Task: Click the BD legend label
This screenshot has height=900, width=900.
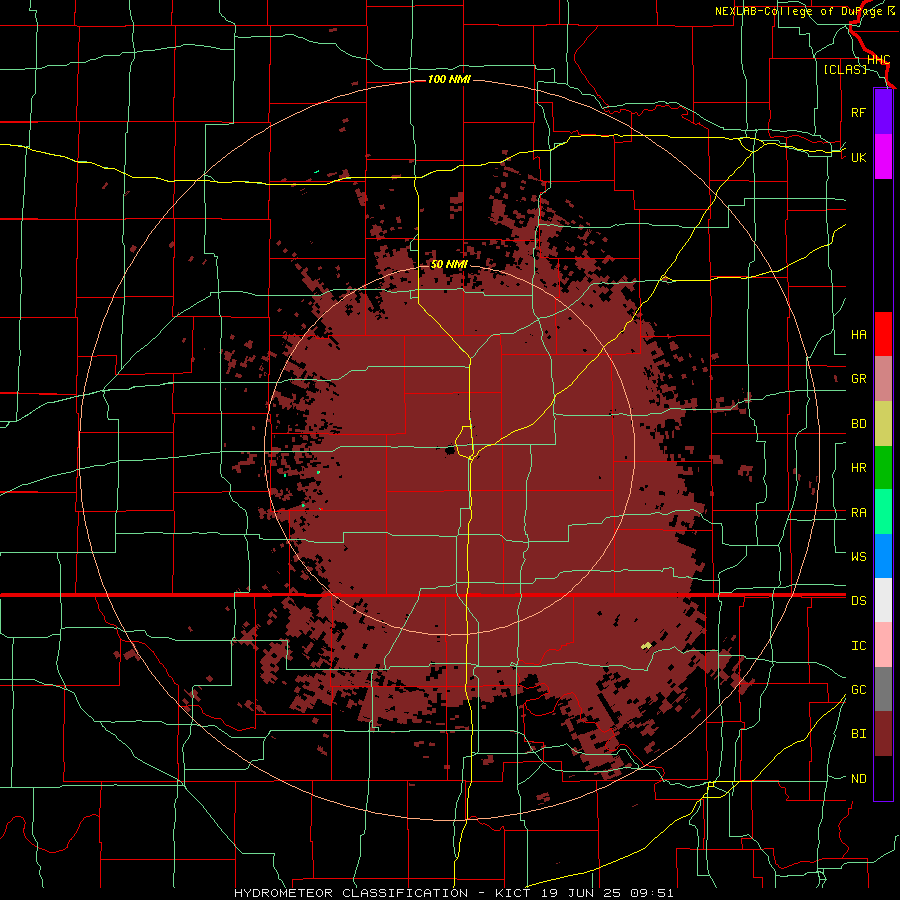Action: [x=858, y=424]
